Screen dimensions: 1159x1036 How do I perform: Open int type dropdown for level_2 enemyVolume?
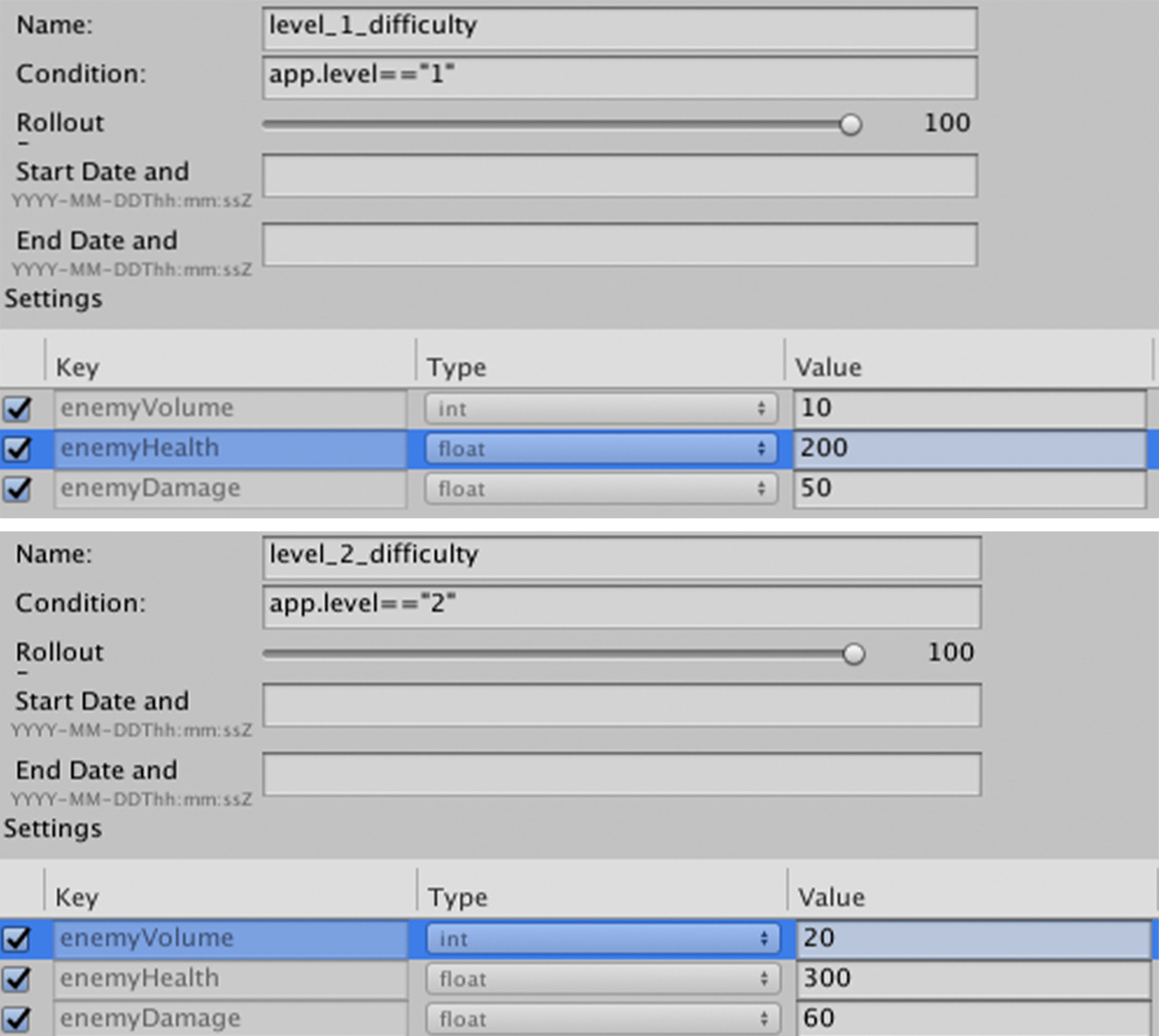coord(603,939)
